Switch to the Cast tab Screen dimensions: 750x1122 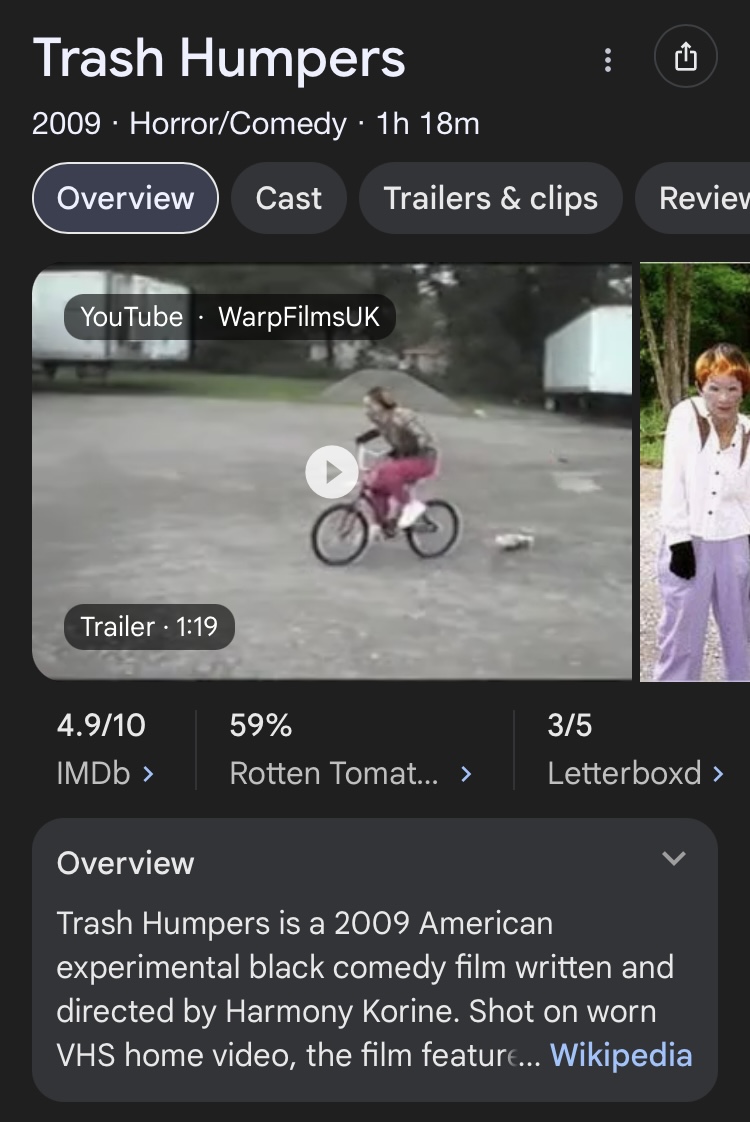click(x=288, y=198)
